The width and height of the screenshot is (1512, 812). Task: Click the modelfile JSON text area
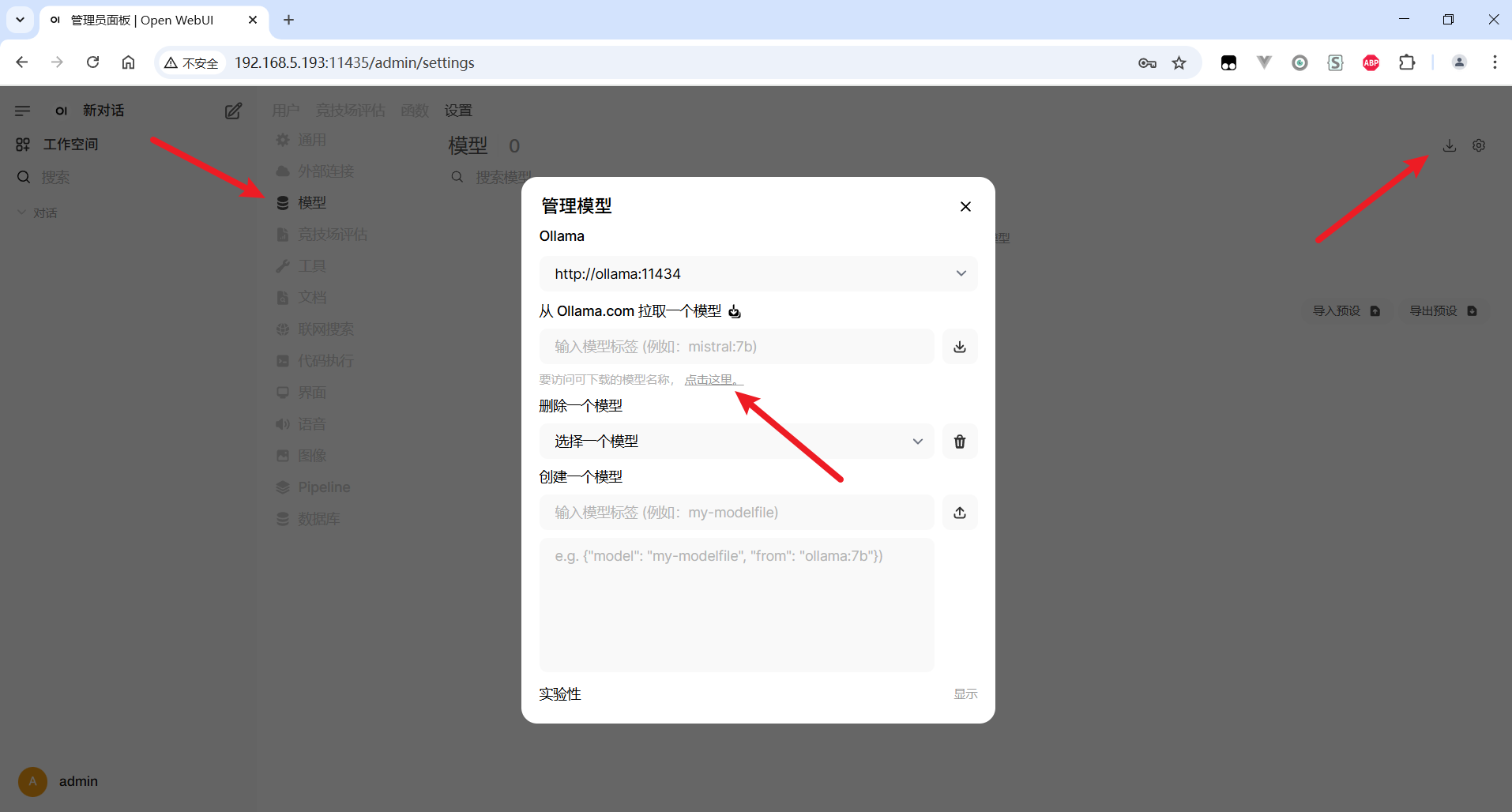[x=736, y=605]
